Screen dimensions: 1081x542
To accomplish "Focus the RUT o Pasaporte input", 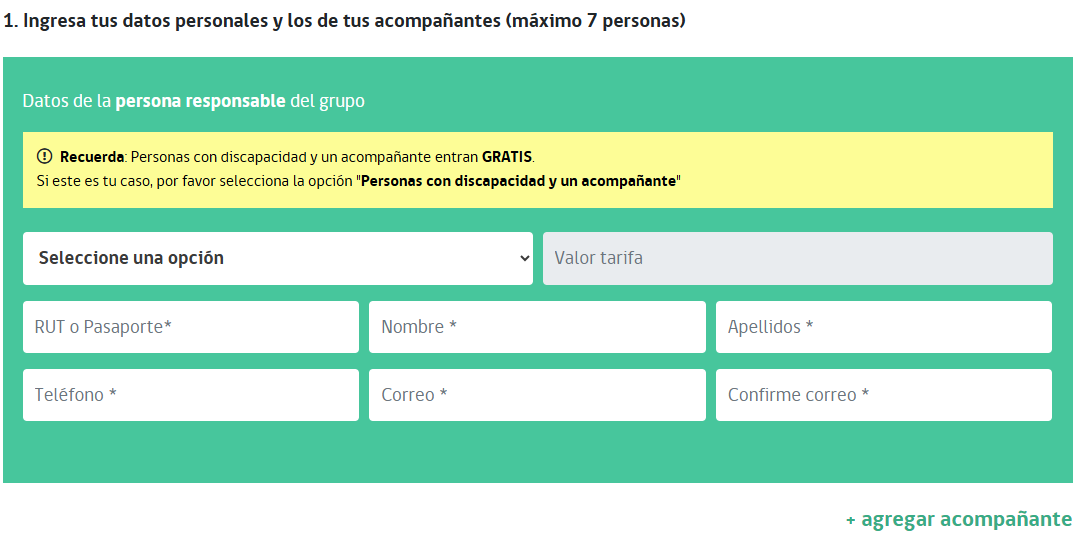I will pos(190,327).
